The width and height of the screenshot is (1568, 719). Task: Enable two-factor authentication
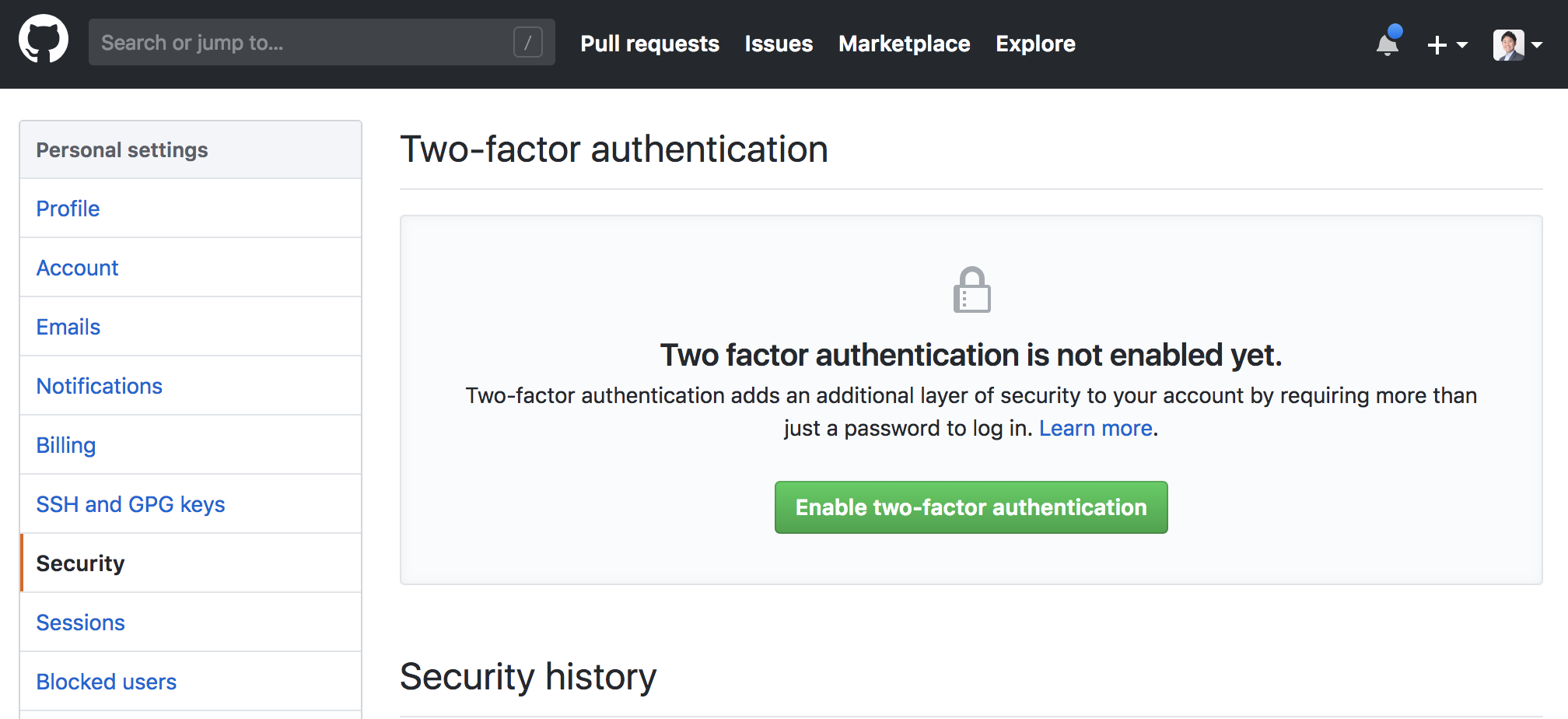click(971, 507)
